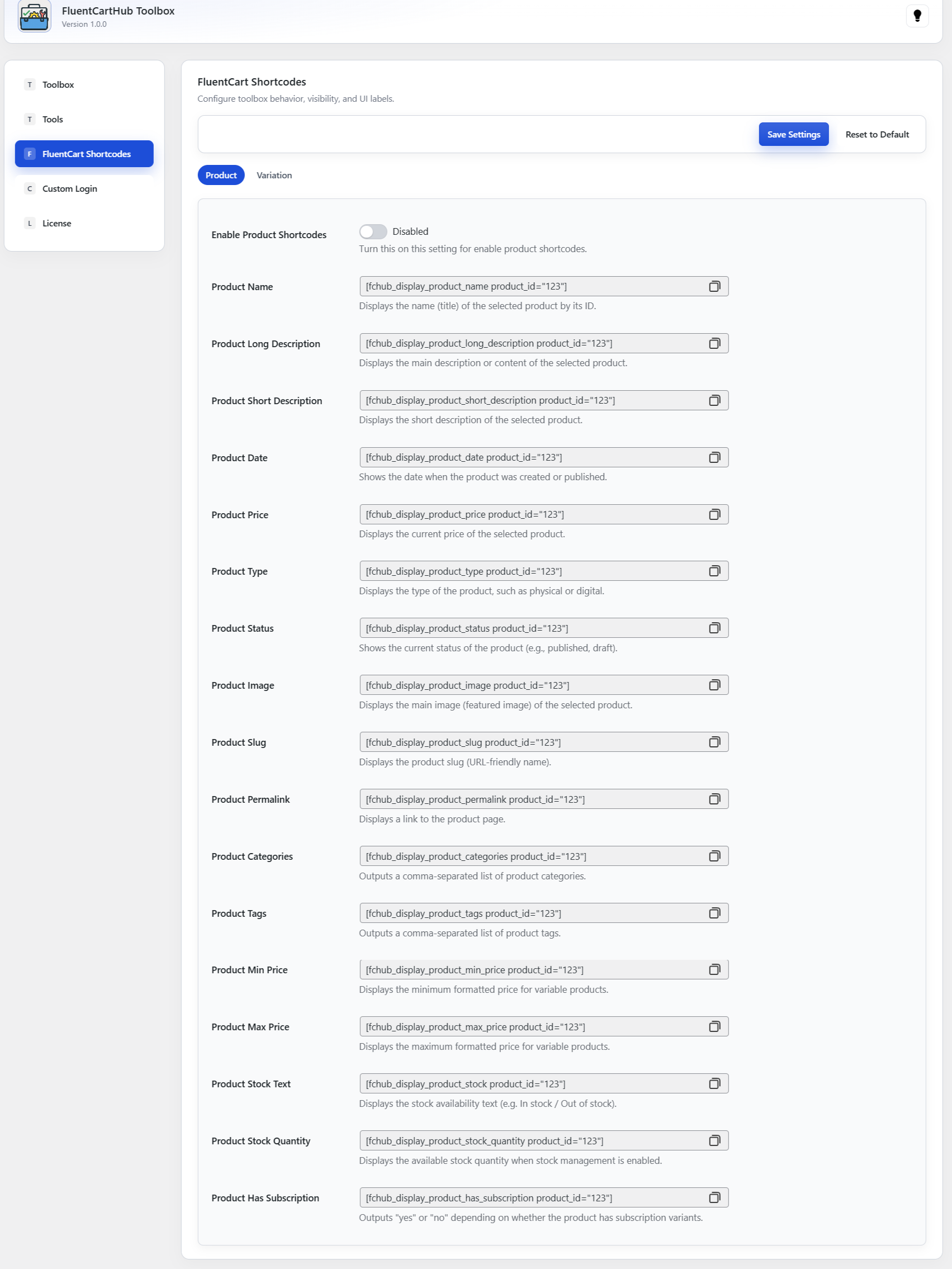Click the lightbulb theme icon
Viewport: 952px width, 1269px height.
(916, 16)
